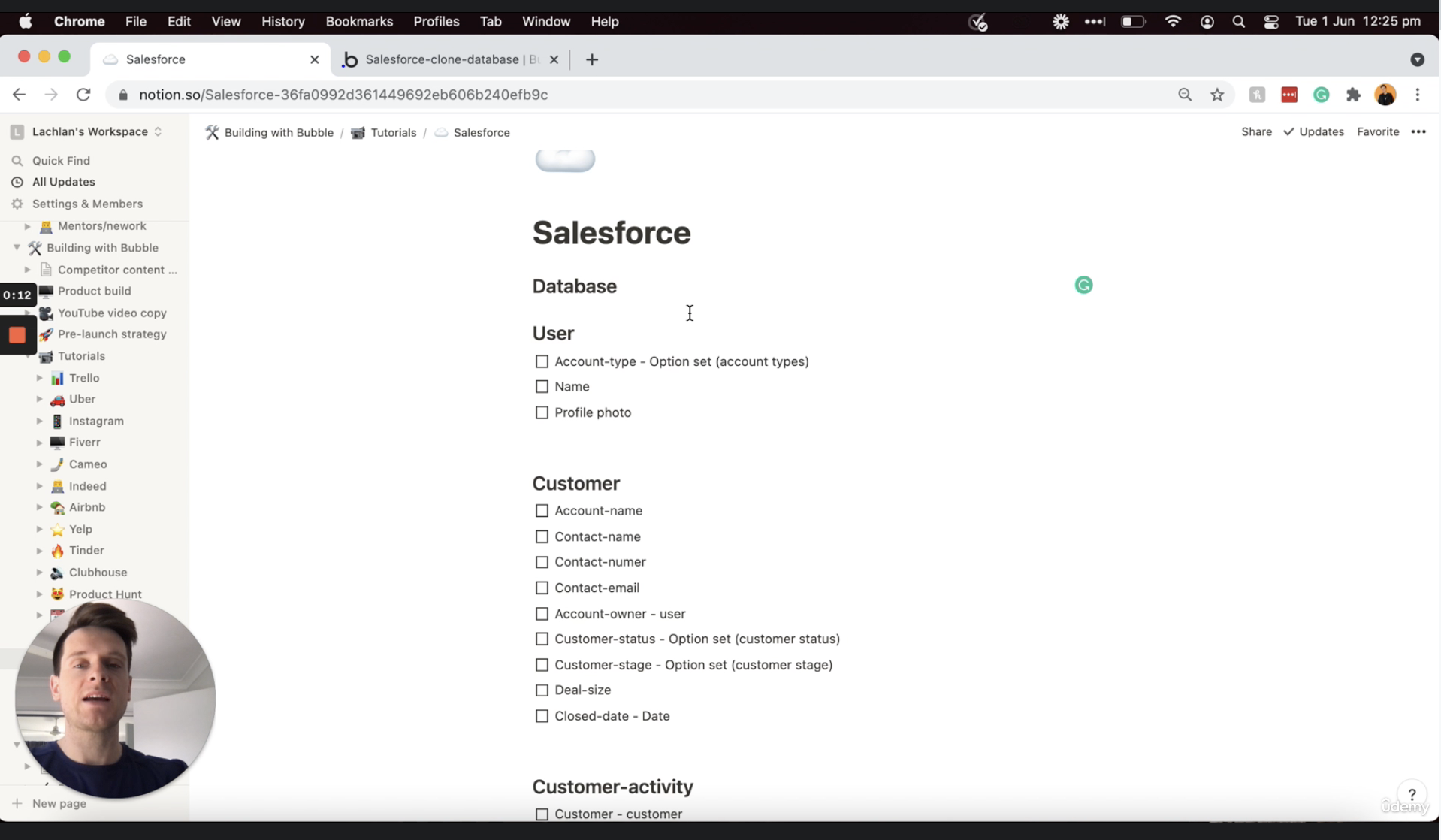The height and width of the screenshot is (840, 1441).
Task: Click the address bar URL
Action: click(343, 95)
